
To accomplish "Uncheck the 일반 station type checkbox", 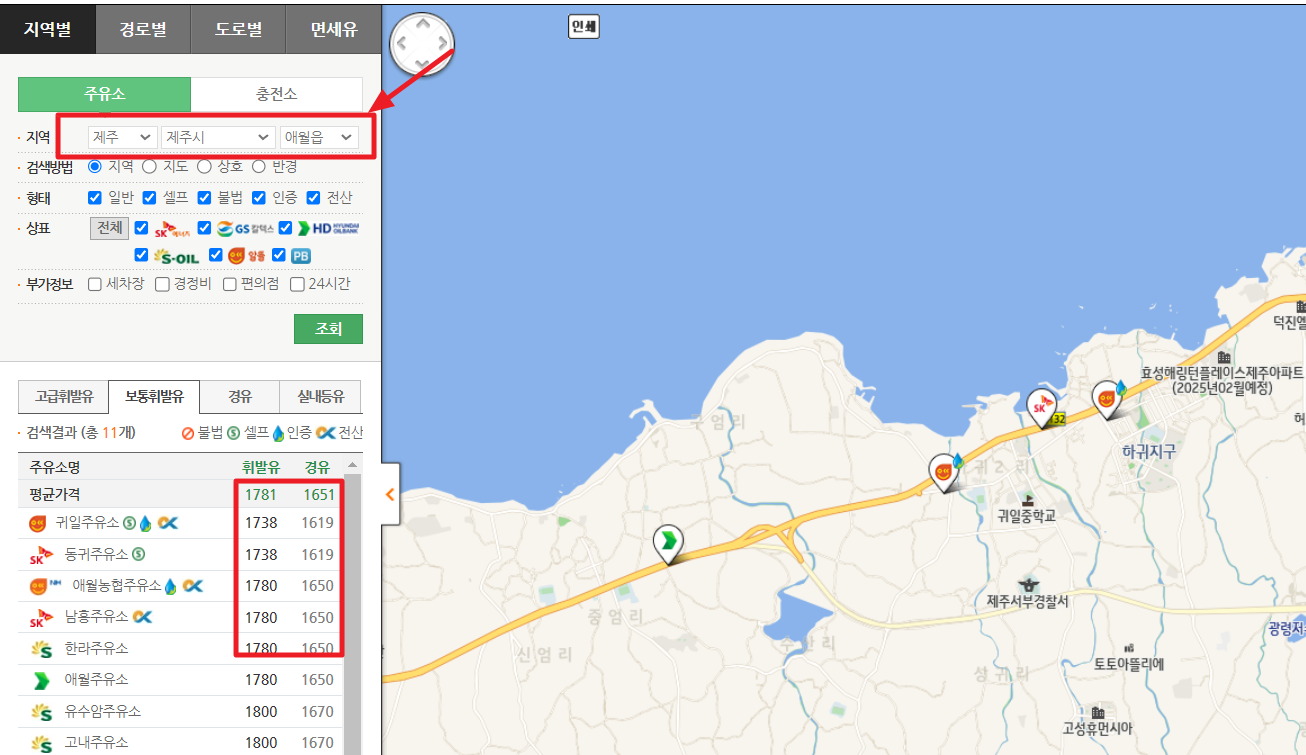I will point(95,197).
